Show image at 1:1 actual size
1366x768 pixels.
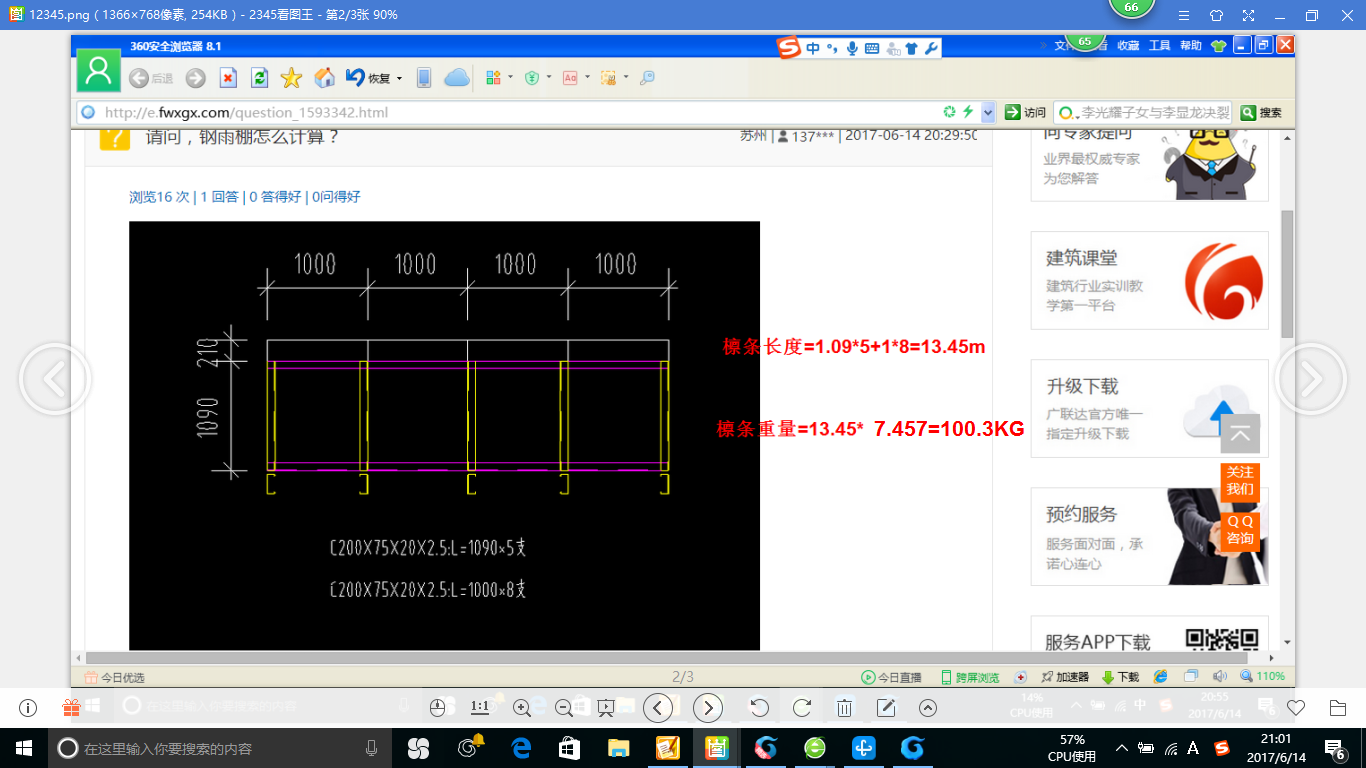(x=479, y=707)
